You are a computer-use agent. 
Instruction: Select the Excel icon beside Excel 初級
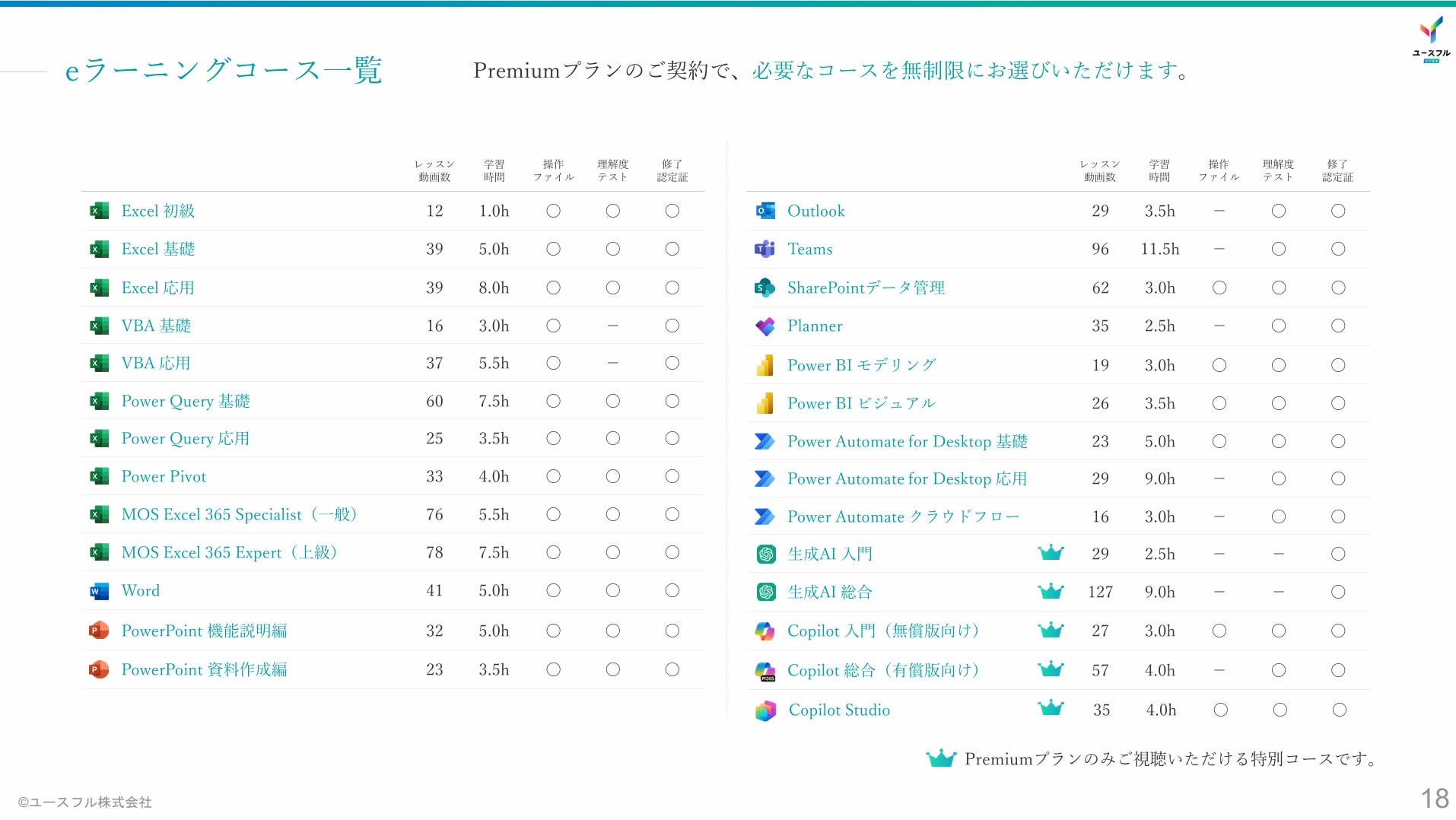[x=97, y=211]
